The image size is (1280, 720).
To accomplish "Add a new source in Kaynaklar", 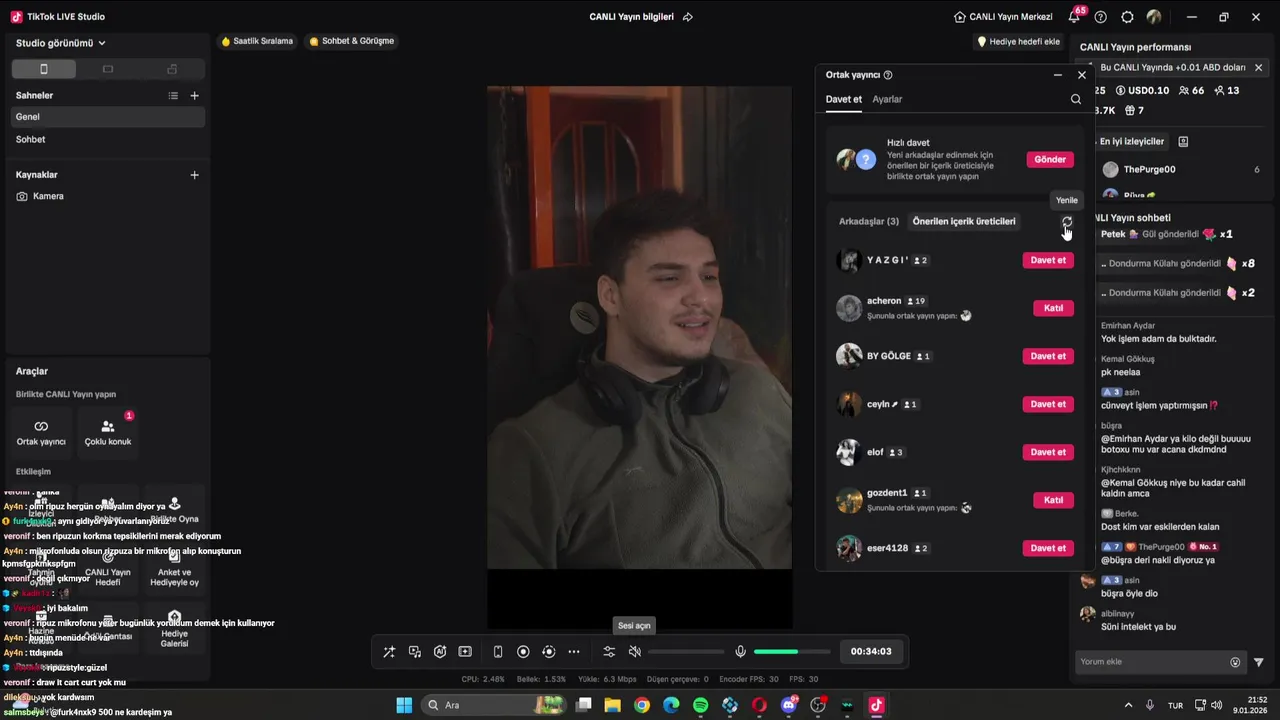I will pyautogui.click(x=194, y=175).
